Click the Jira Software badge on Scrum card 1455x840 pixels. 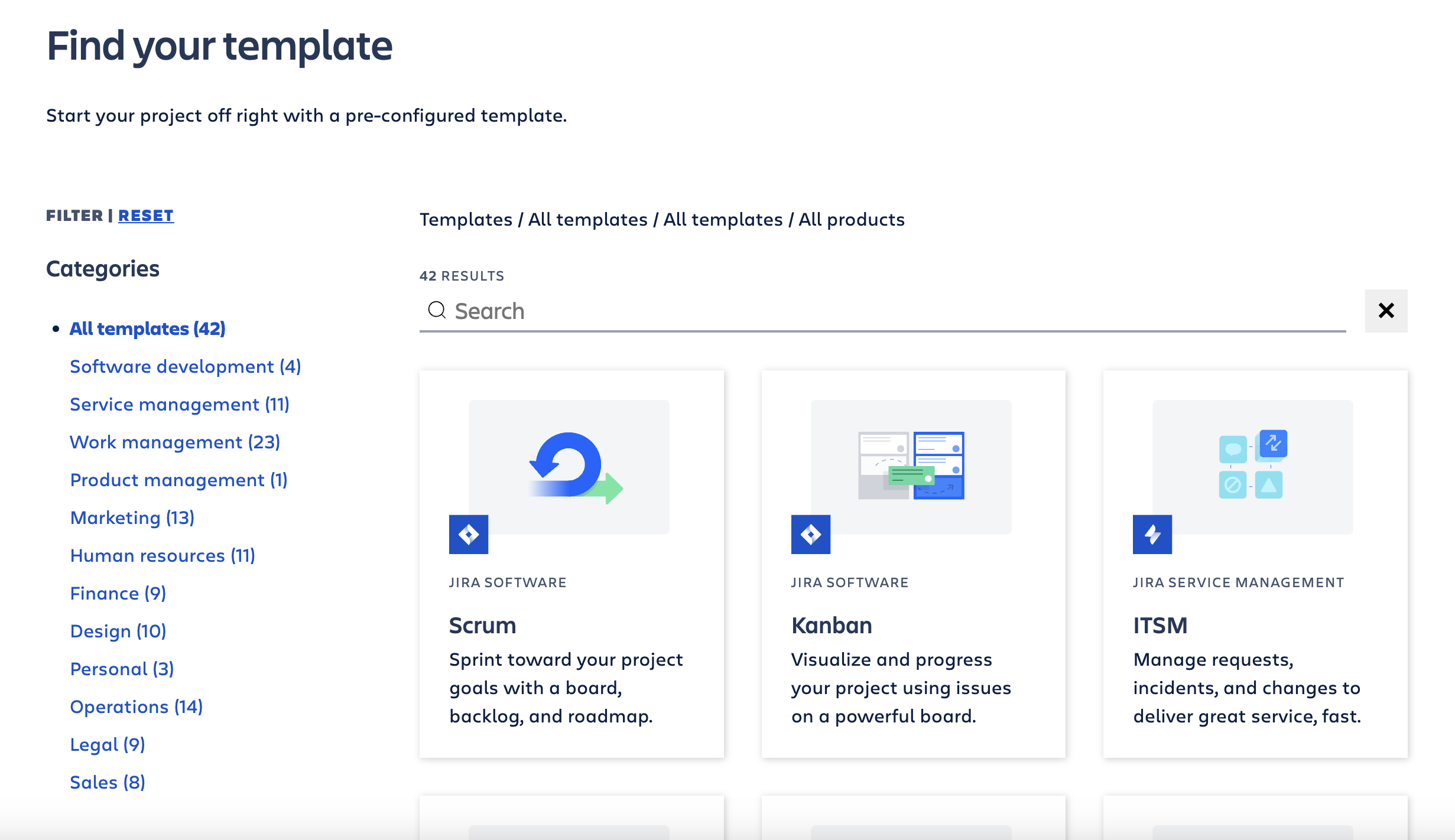pyautogui.click(x=469, y=534)
